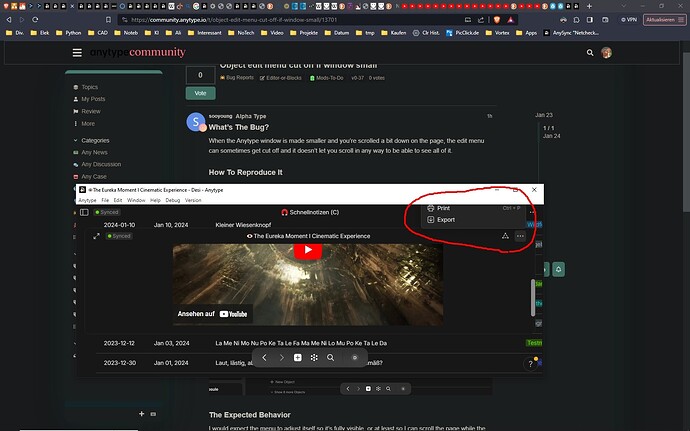Open the Interessant bookmarks folder
The width and height of the screenshot is (690, 431).
205,33
